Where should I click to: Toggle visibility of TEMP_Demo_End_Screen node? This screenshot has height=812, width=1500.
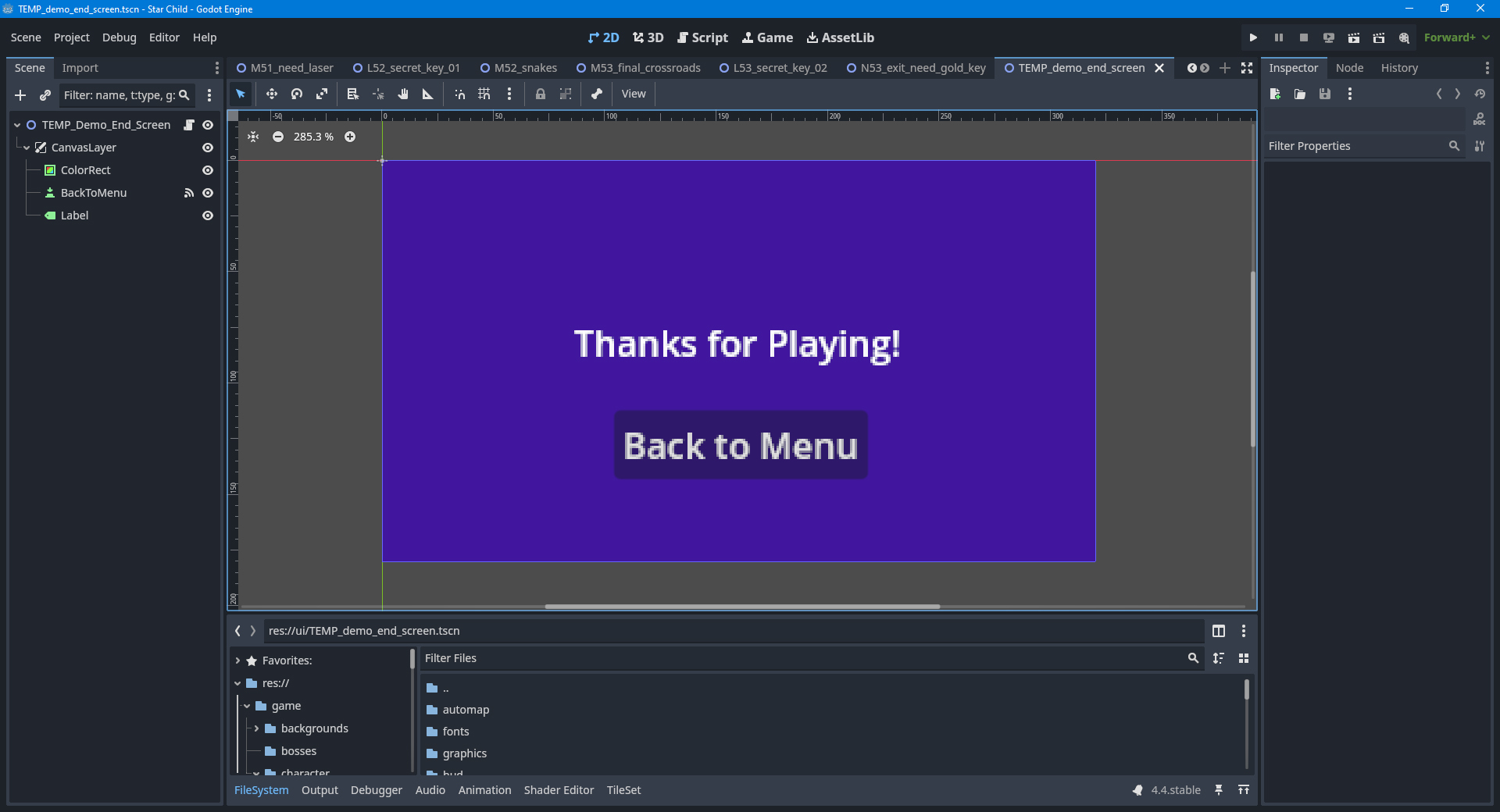click(208, 125)
